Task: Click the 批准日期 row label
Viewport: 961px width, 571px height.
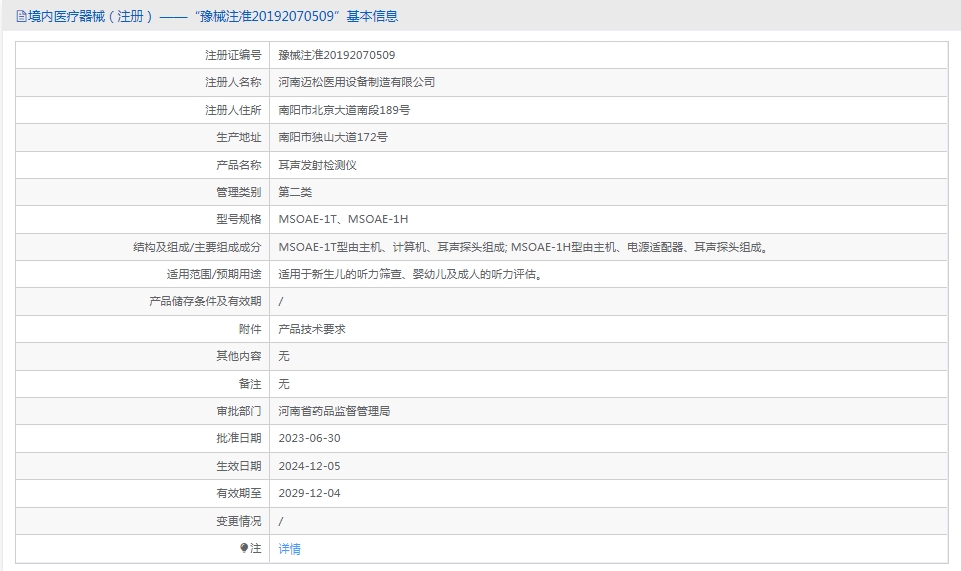Action: [238, 438]
